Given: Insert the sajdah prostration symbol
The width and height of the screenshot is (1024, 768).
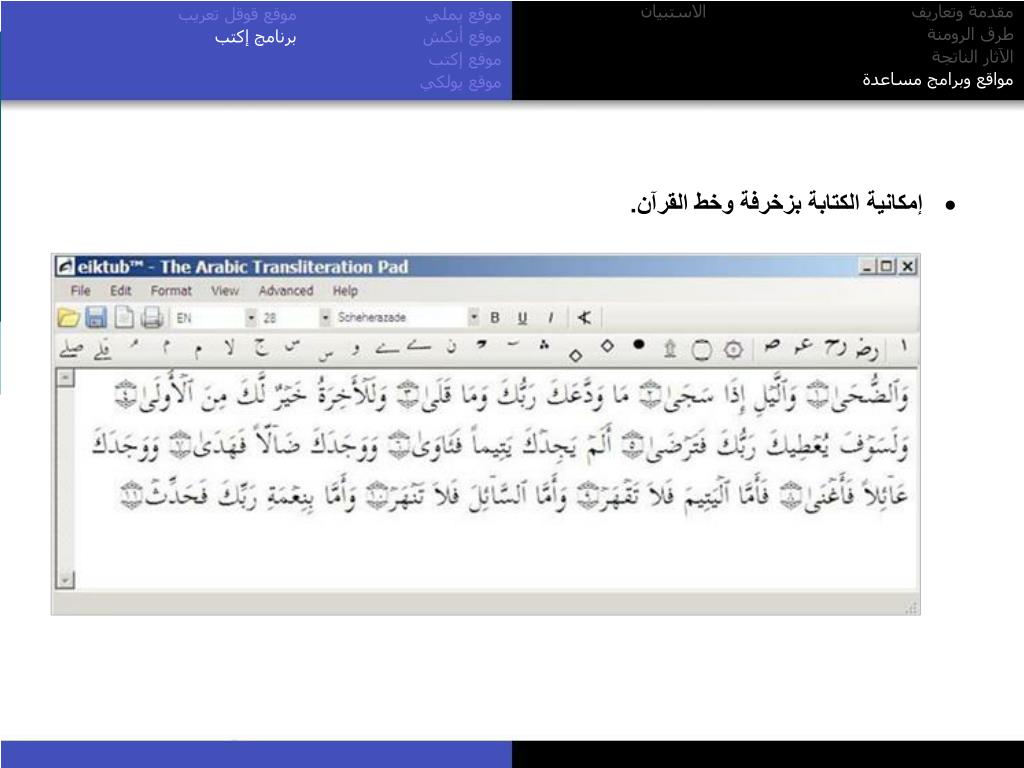Looking at the screenshot, I should [x=669, y=349].
